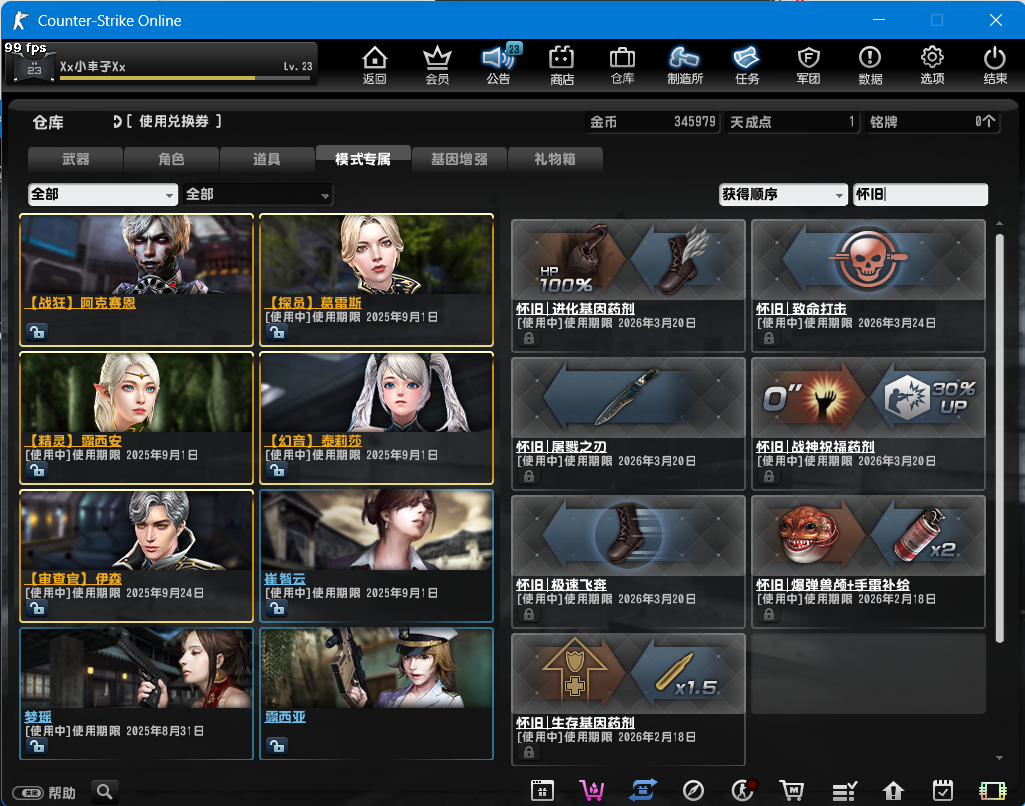Click the 怀旧 search input field
1025x806 pixels.
pyautogui.click(x=920, y=194)
